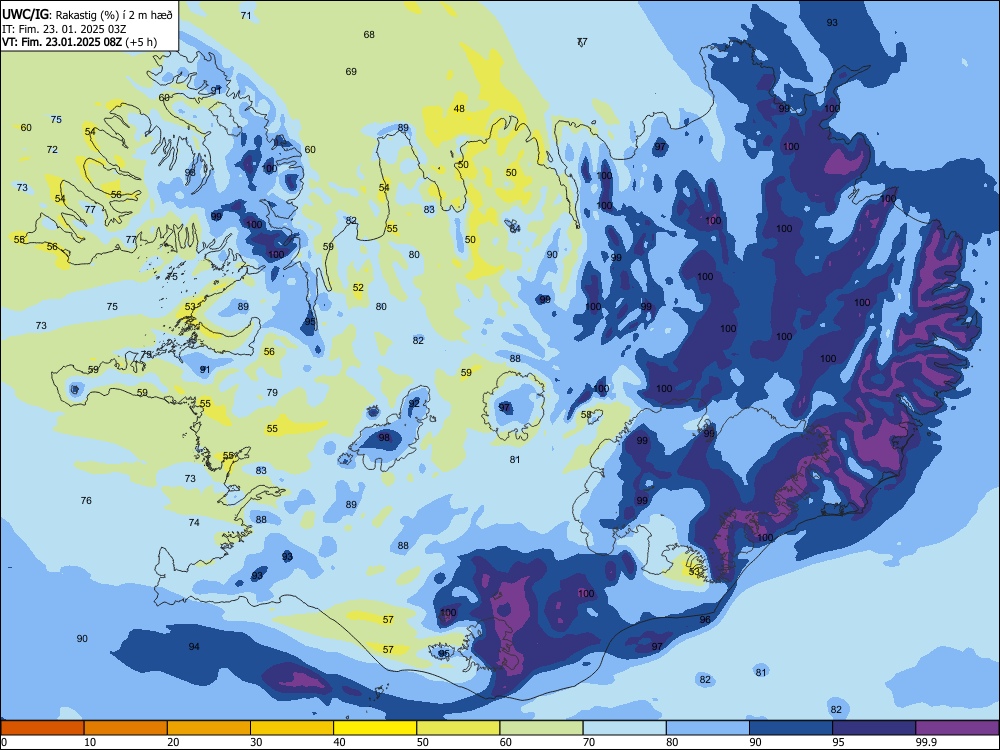
Task: Click the map humidity value 72
Action: 52,150
